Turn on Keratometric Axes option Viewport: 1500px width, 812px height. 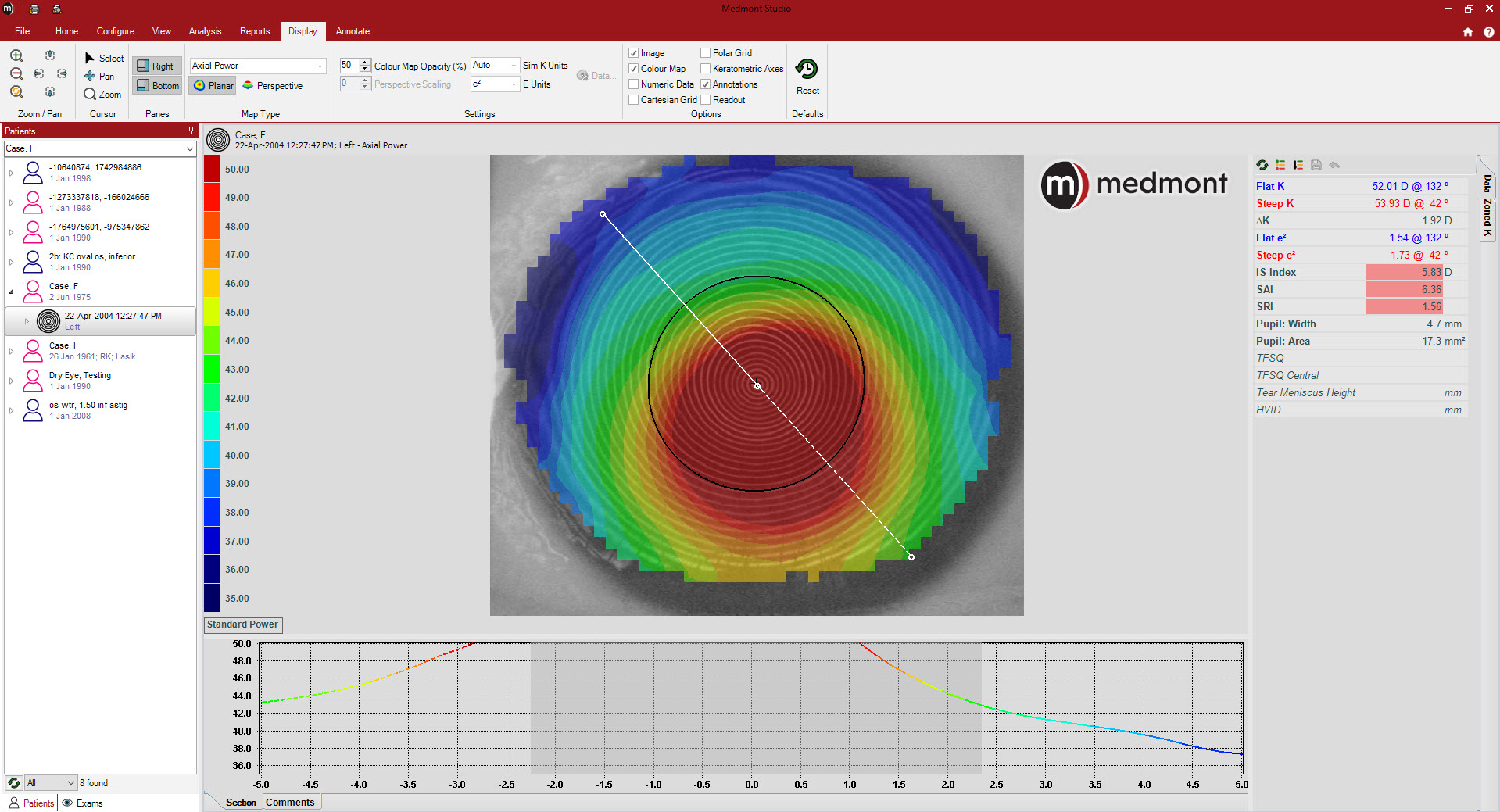(x=706, y=69)
